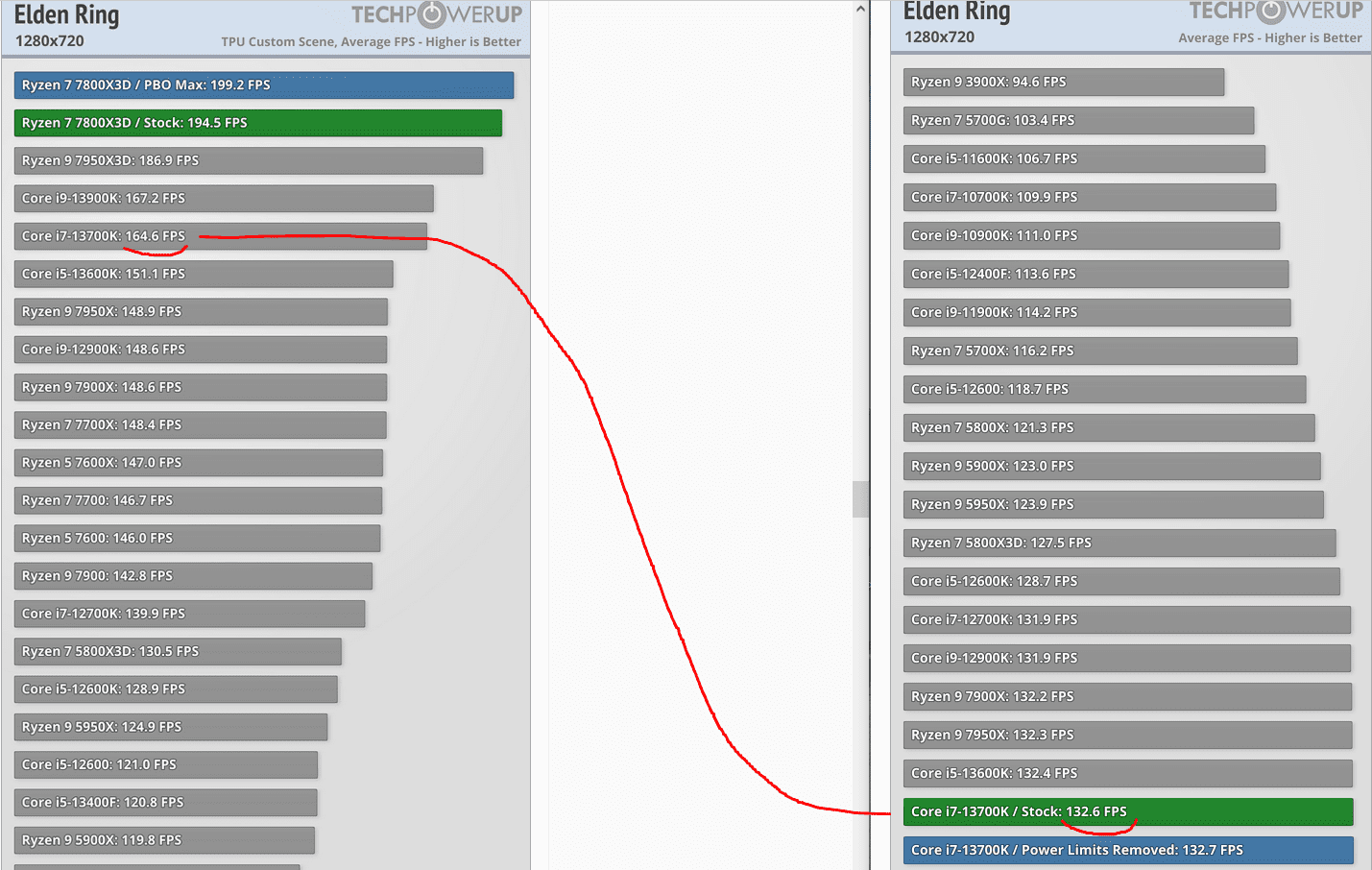
Task: Select the 'Ryzen 9 7900X: 132.2 FPS' bar
Action: (1127, 696)
